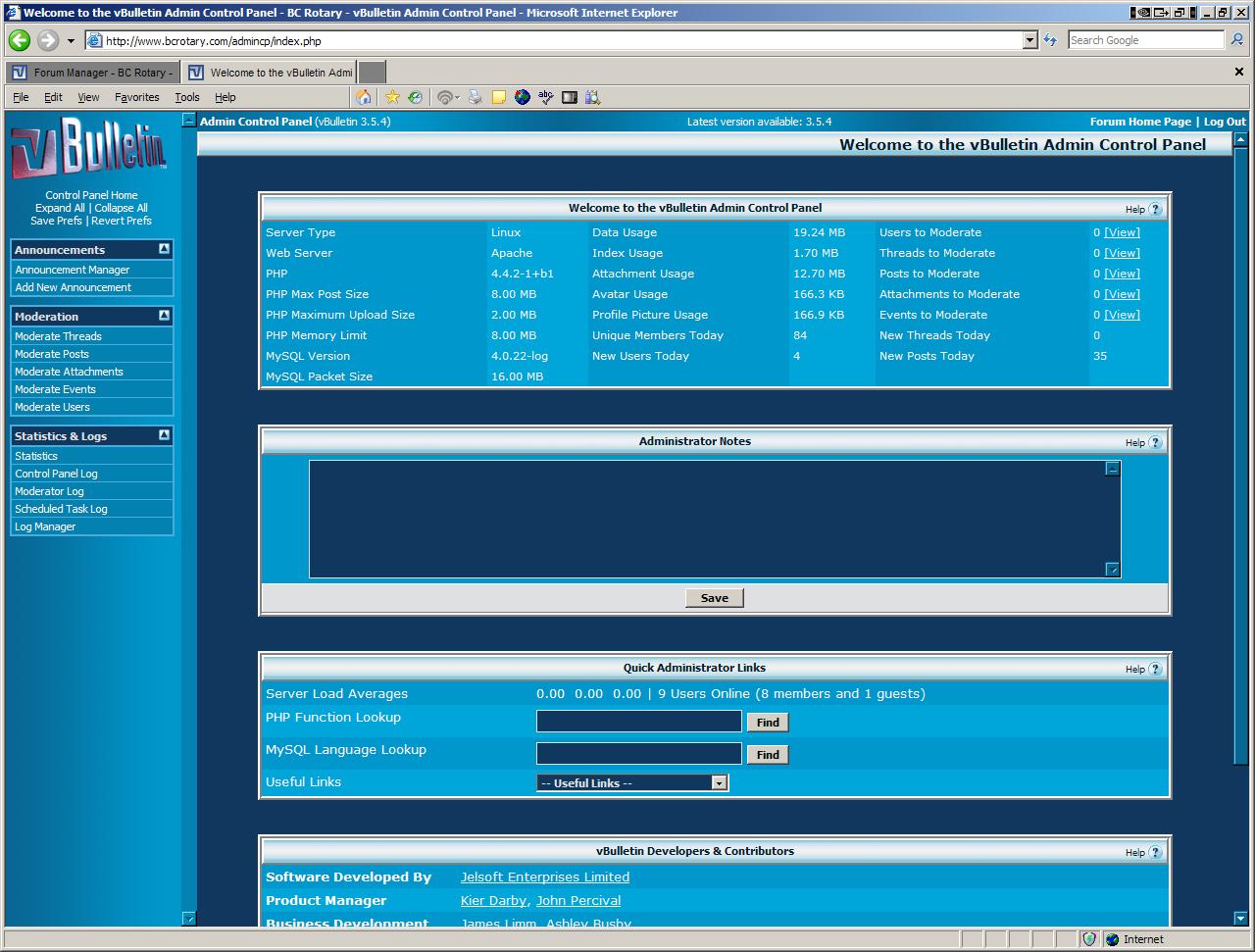Open the Favorites menu

click(136, 97)
